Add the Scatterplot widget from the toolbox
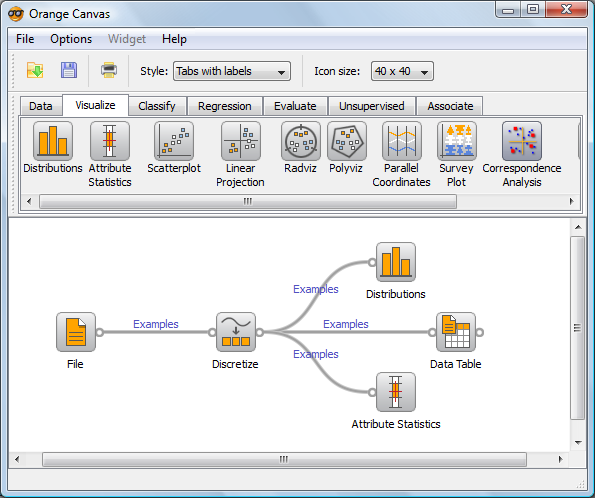This screenshot has width=595, height=498. tap(174, 141)
